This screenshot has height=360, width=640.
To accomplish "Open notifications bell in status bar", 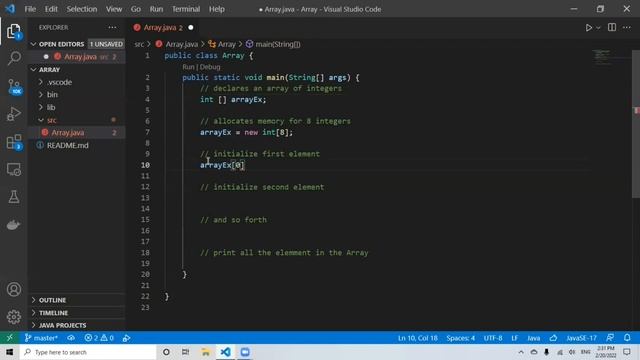I will [x=627, y=338].
